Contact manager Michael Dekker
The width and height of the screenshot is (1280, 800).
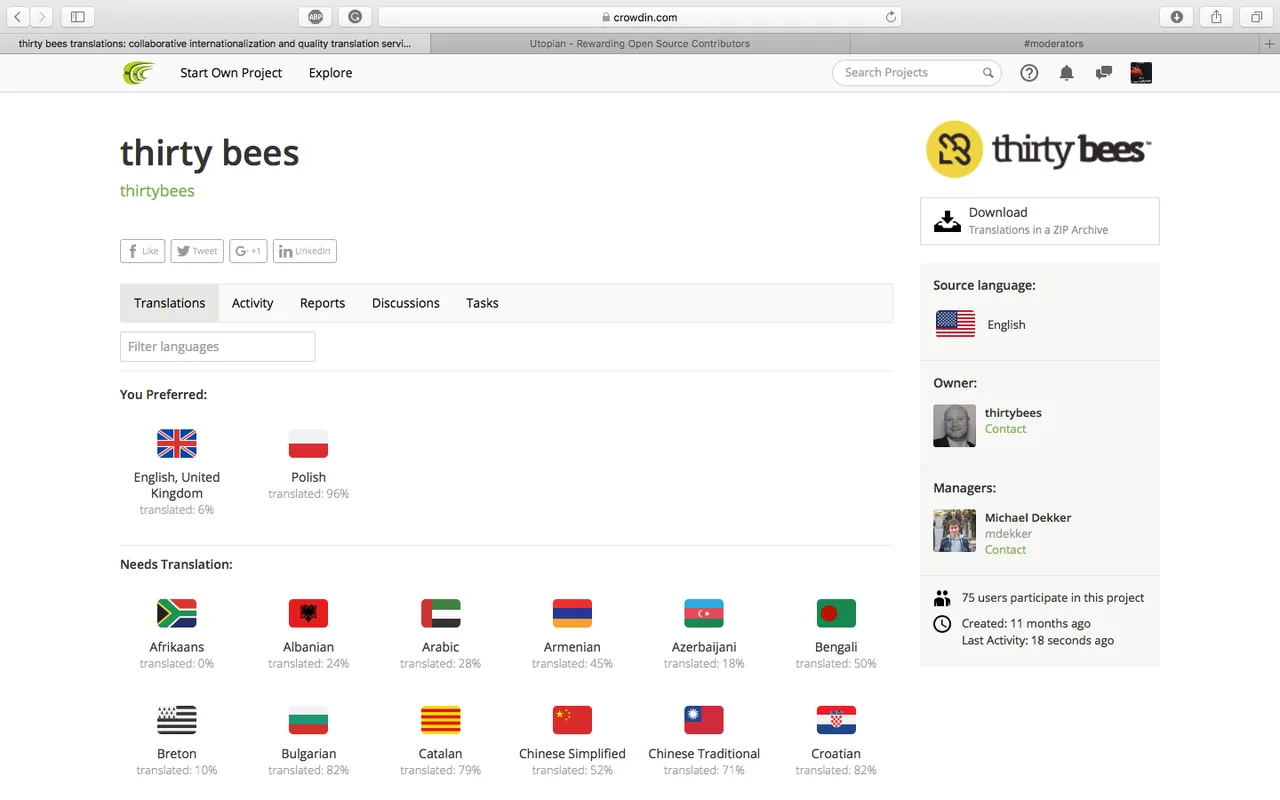pyautogui.click(x=1005, y=550)
